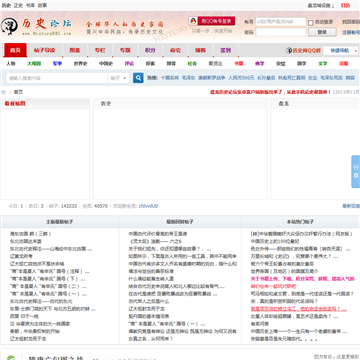360x360 pixels.
Task: Open the 聚贤庄 category link
Action: click(x=215, y=64)
